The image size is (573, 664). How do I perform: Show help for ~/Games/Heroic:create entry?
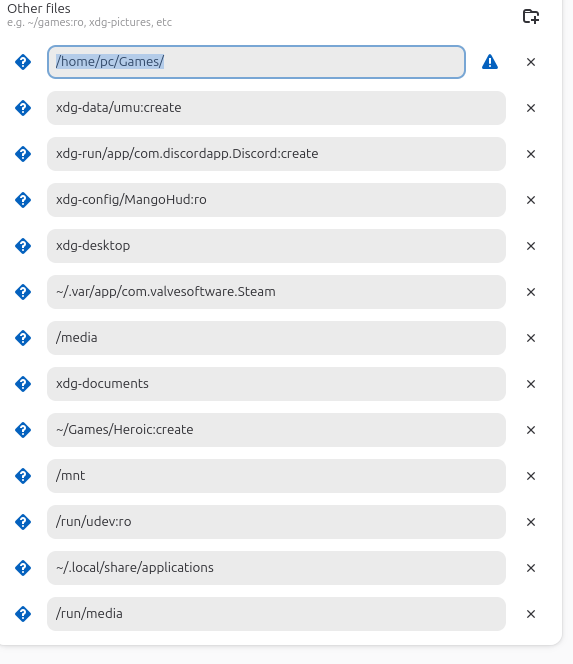(x=23, y=430)
